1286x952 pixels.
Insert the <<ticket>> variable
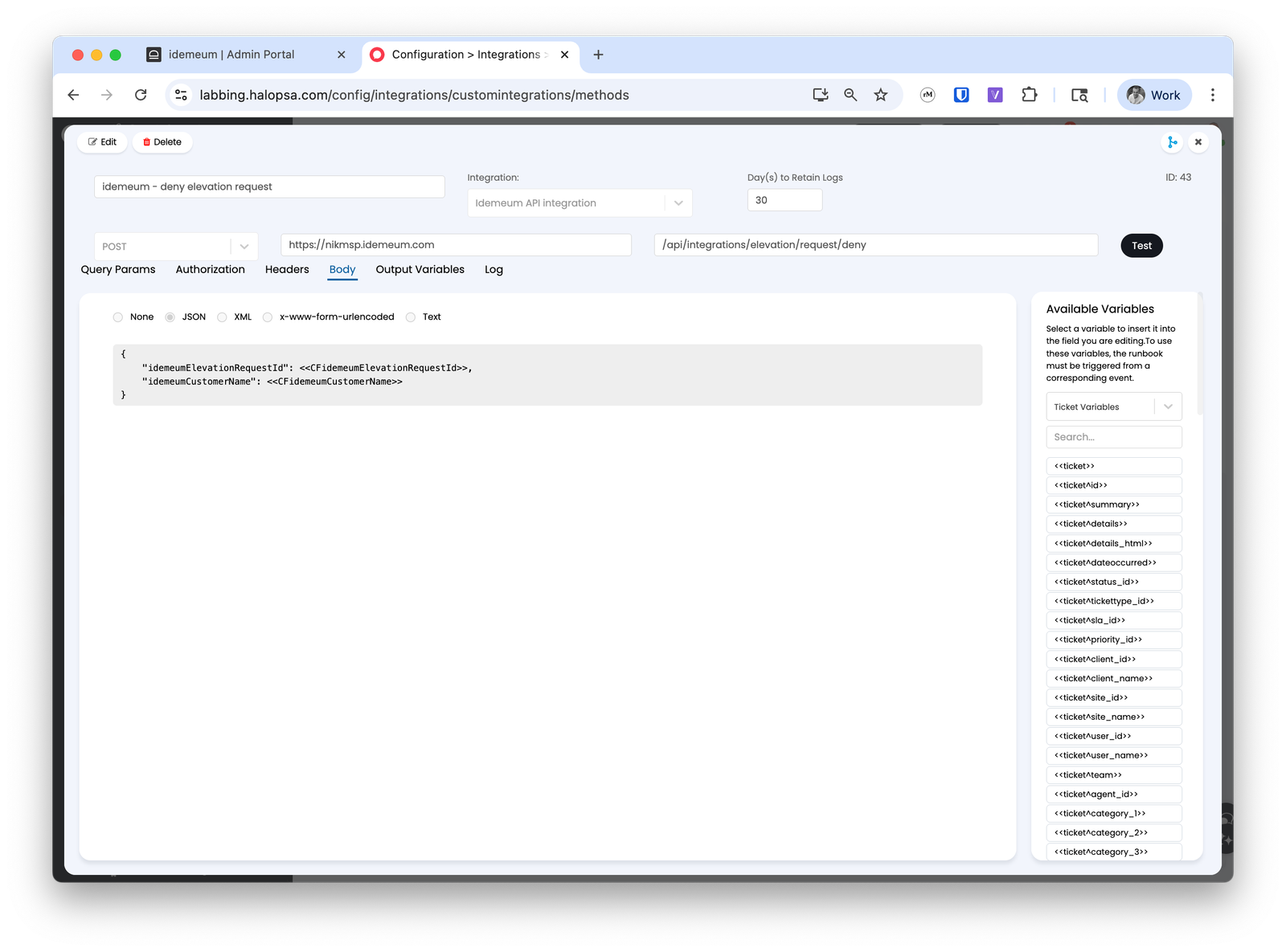pyautogui.click(x=1114, y=466)
